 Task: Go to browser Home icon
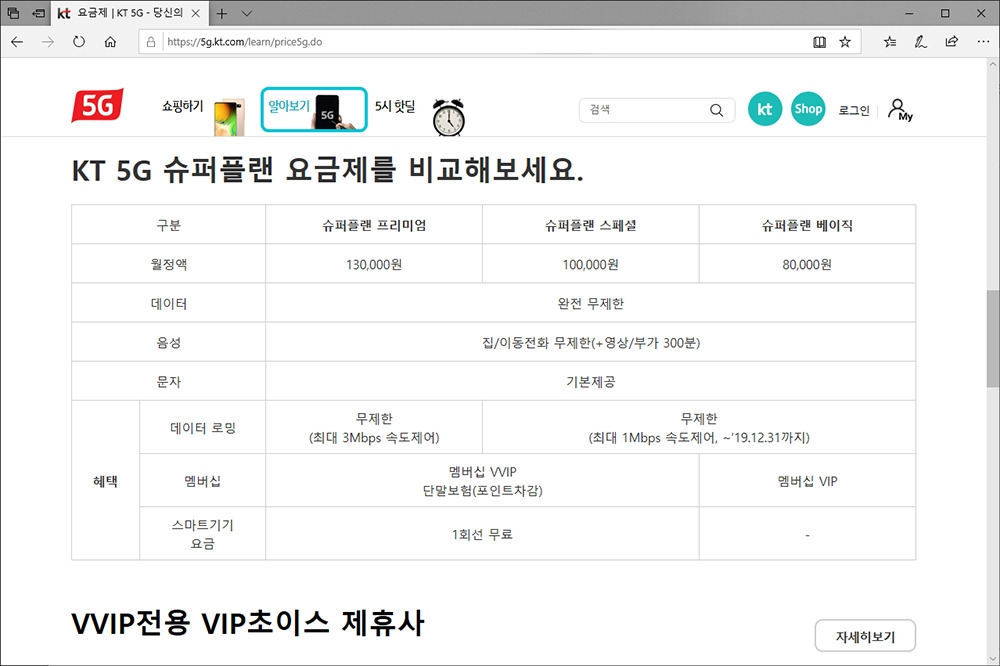click(x=110, y=42)
